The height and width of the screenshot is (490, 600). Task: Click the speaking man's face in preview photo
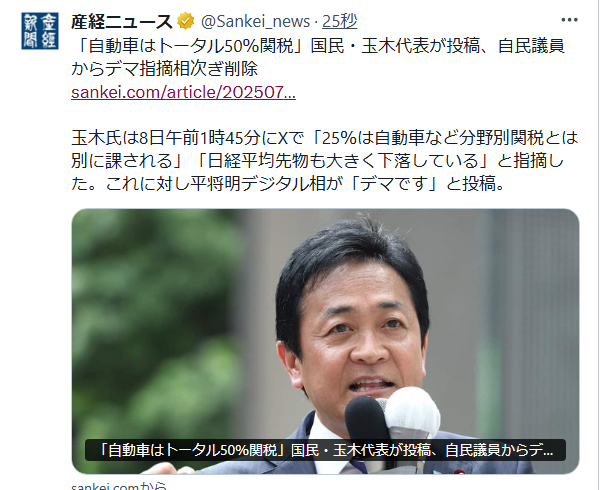(358, 337)
